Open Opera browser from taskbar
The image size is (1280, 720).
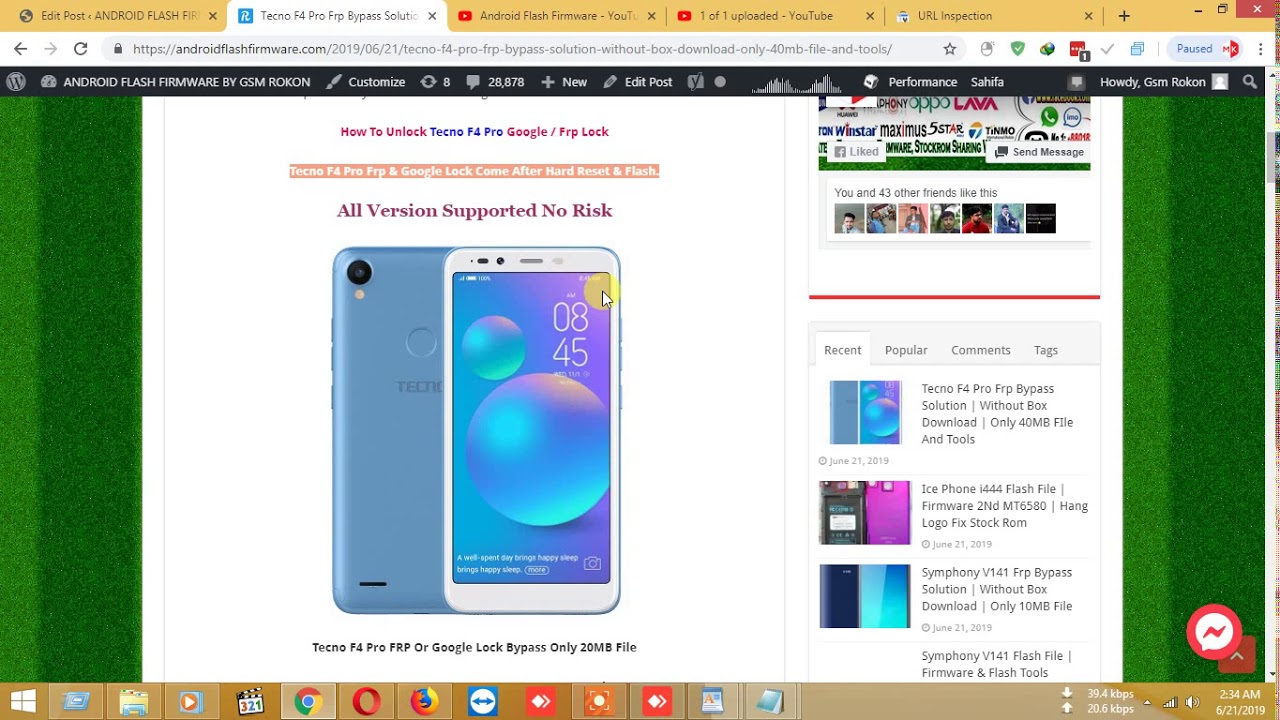366,702
